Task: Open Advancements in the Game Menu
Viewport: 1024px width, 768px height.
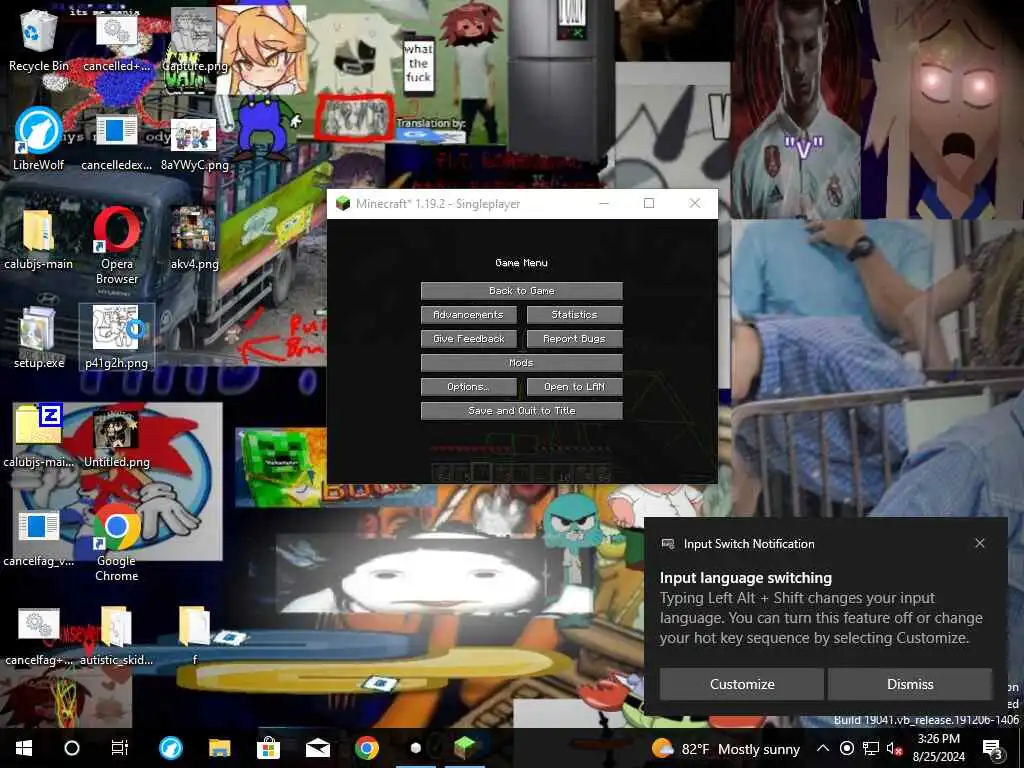Action: click(468, 315)
